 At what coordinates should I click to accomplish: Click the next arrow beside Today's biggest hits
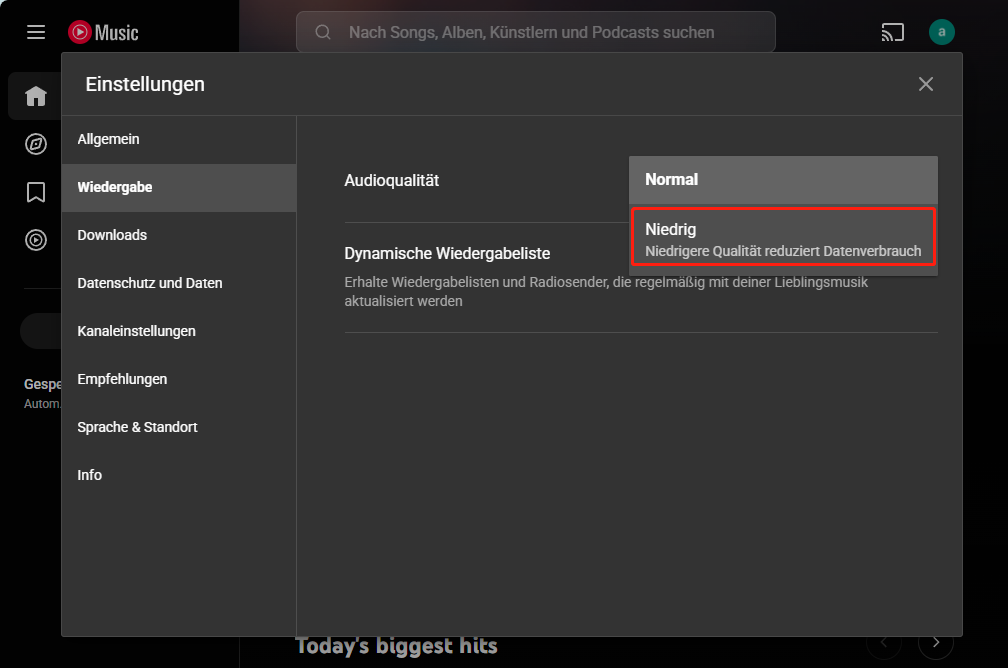click(935, 643)
